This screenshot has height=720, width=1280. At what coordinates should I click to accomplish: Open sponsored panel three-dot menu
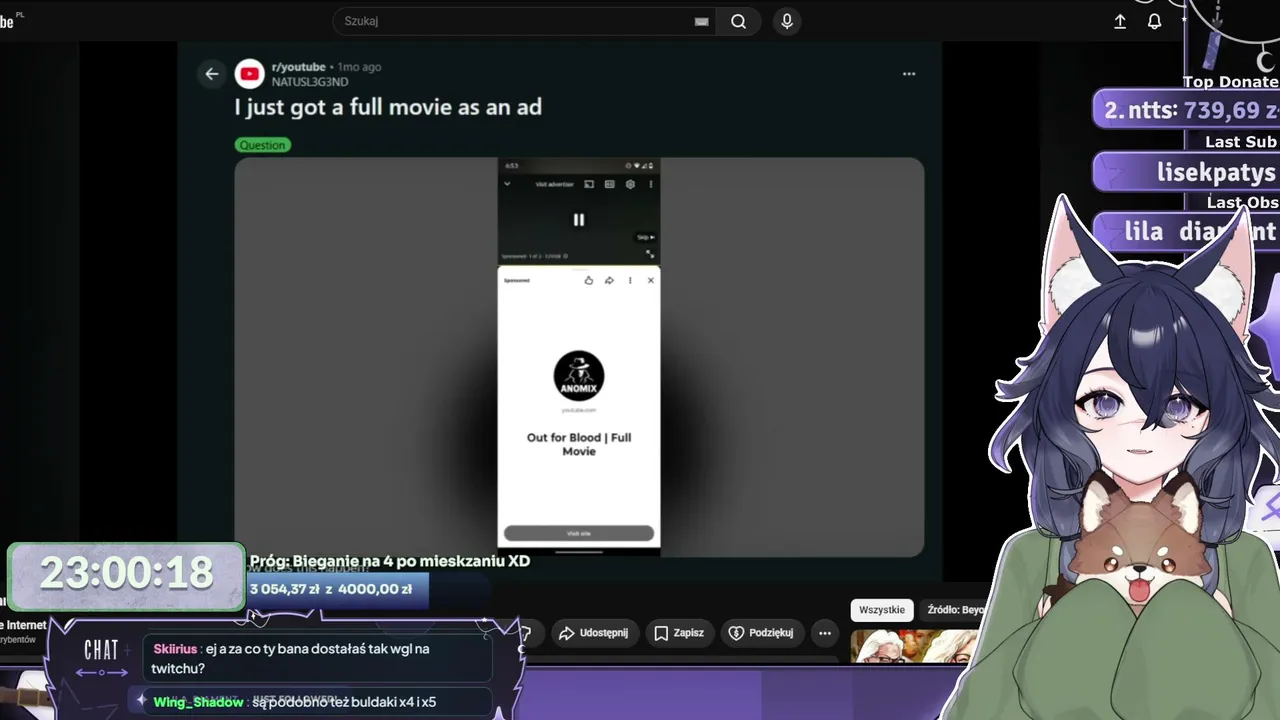point(630,280)
